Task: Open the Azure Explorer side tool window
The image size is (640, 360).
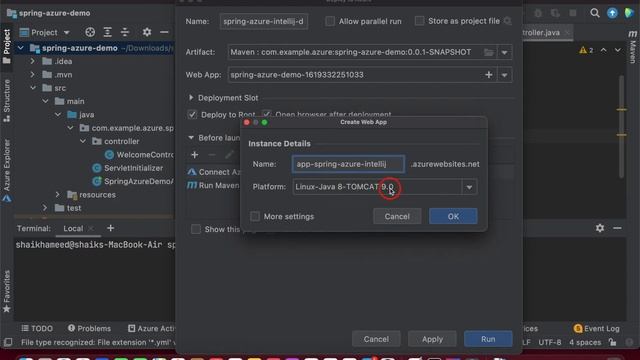Action: [x=7, y=170]
